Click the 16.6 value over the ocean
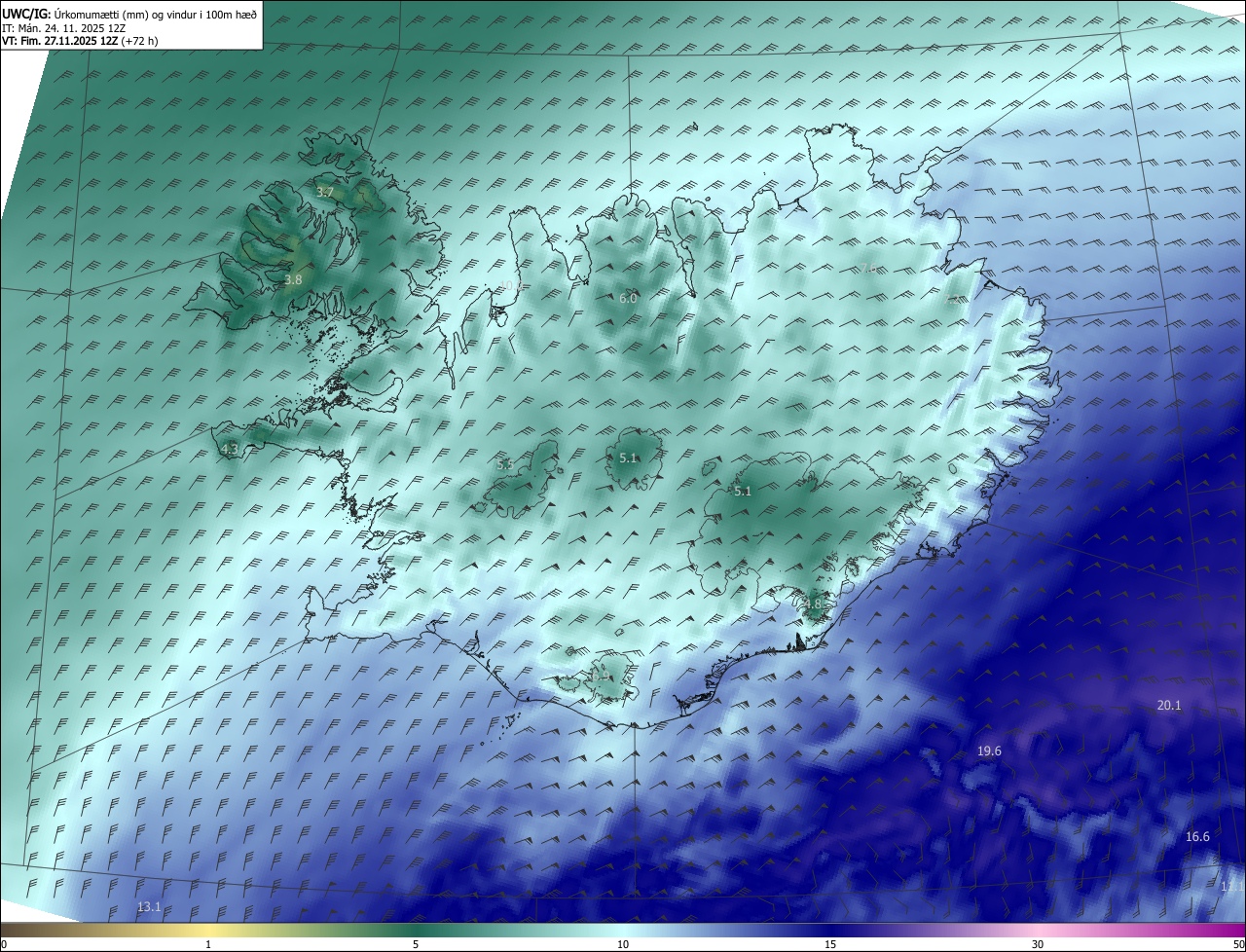 coord(1197,837)
